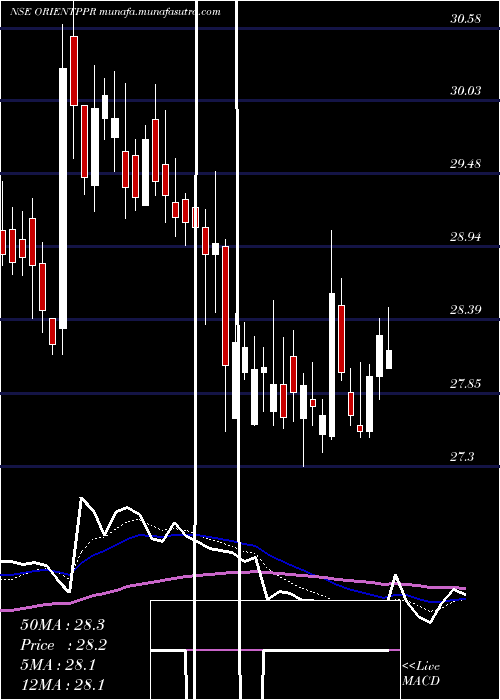Click the 27.85 price axis label
The image size is (500, 700).
(x=465, y=383)
